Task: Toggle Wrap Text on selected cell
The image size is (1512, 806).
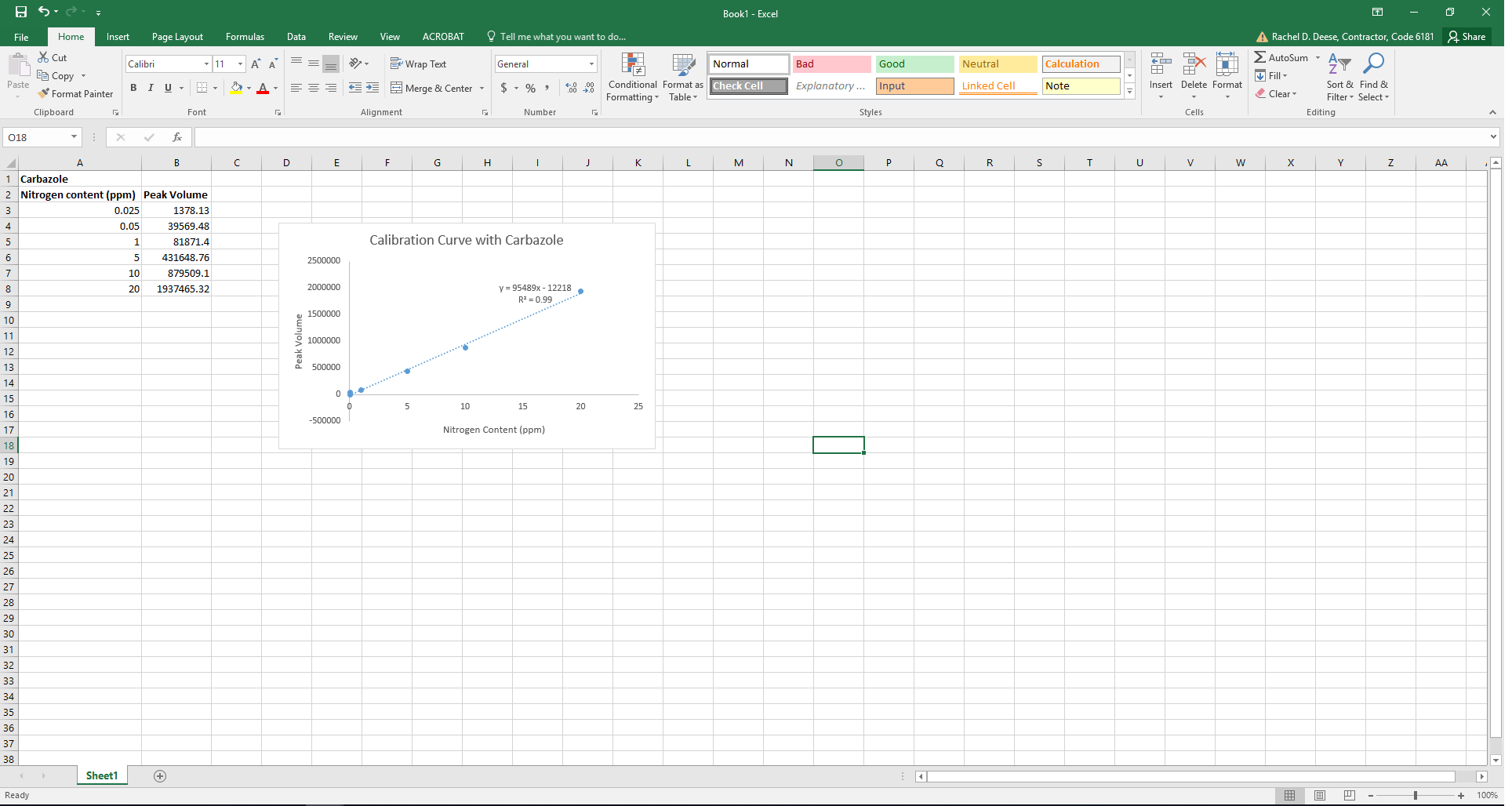Action: tap(418, 64)
